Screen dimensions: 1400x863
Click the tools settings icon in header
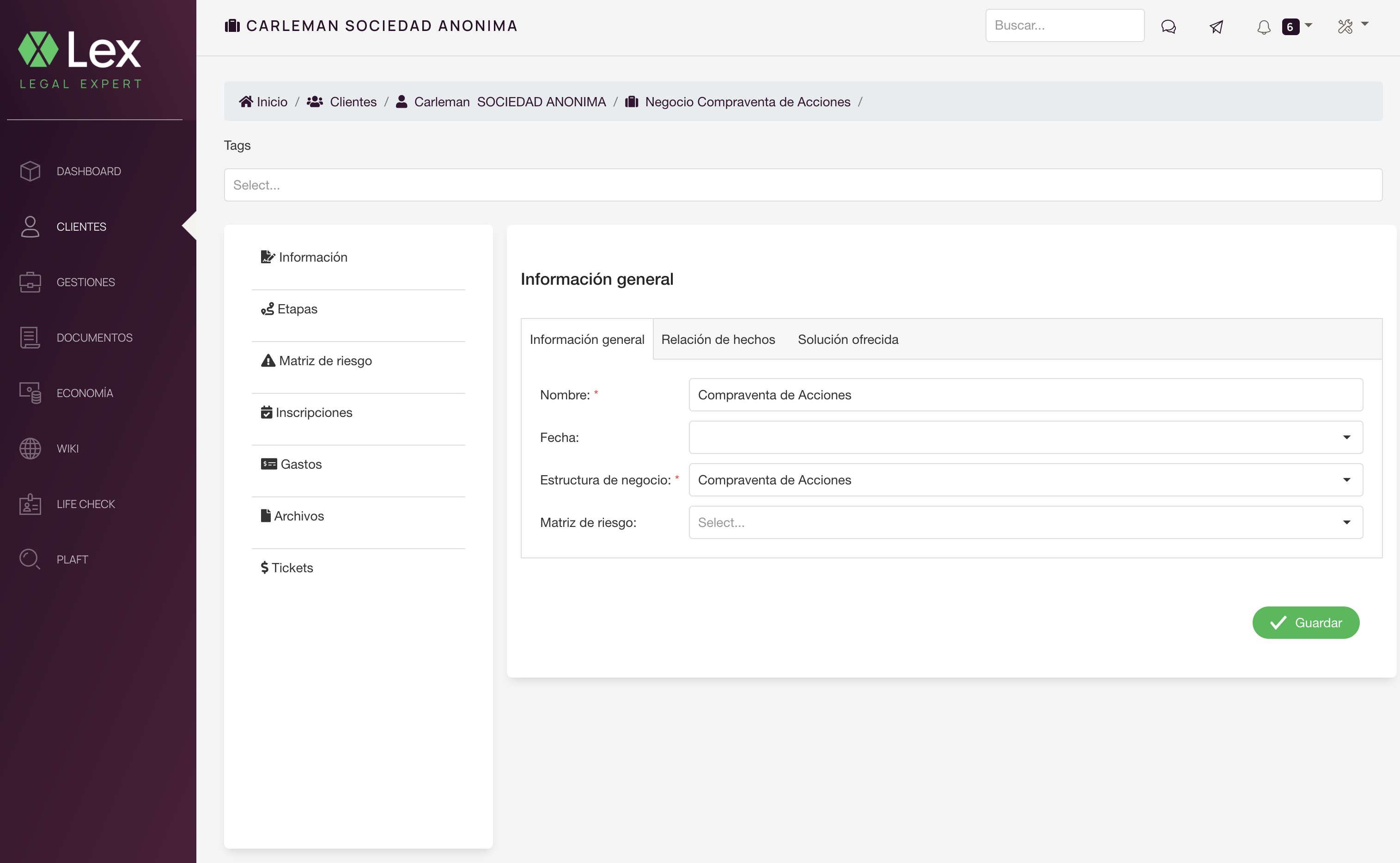pyautogui.click(x=1345, y=26)
